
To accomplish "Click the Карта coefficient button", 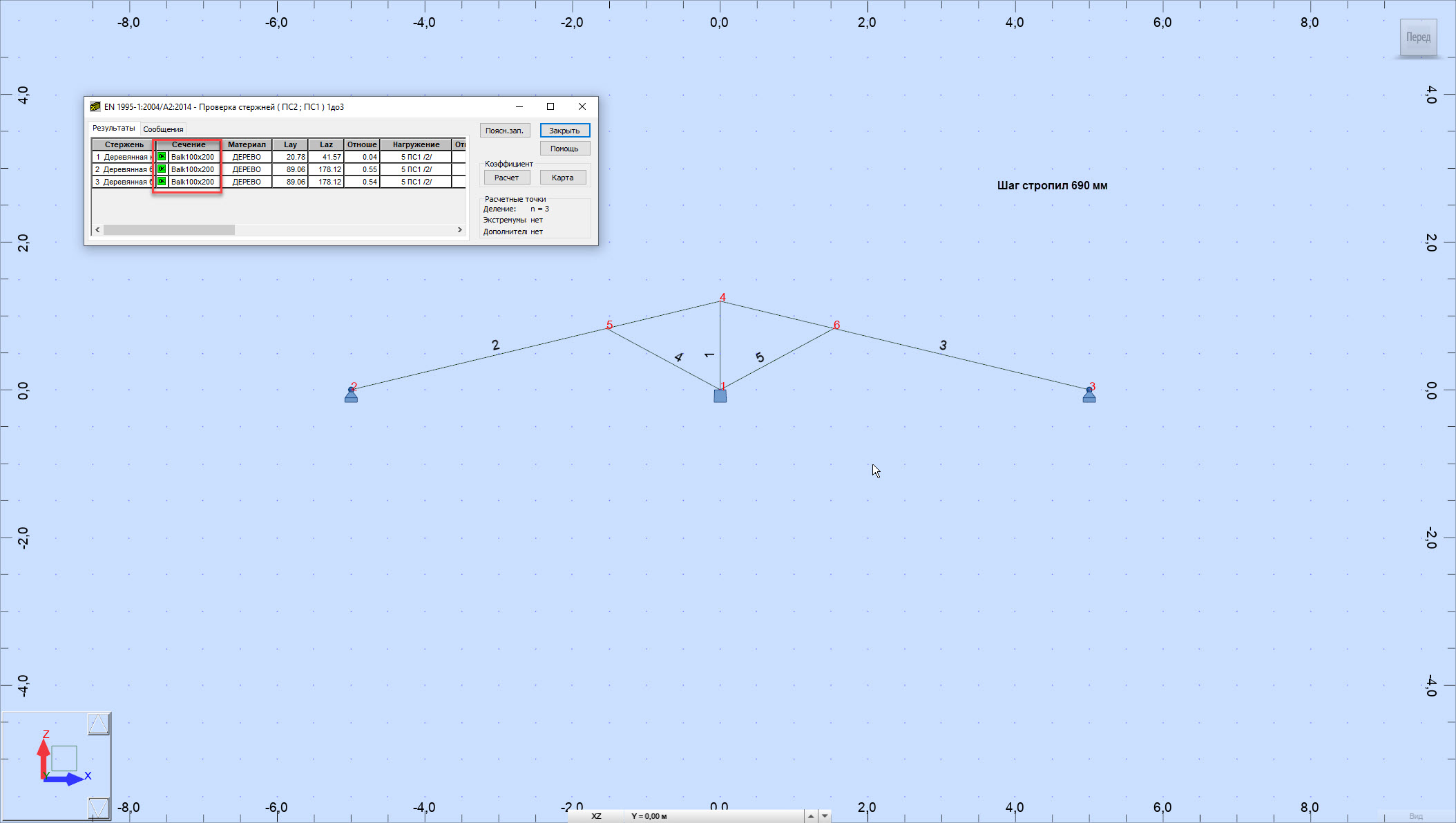I will (x=563, y=178).
